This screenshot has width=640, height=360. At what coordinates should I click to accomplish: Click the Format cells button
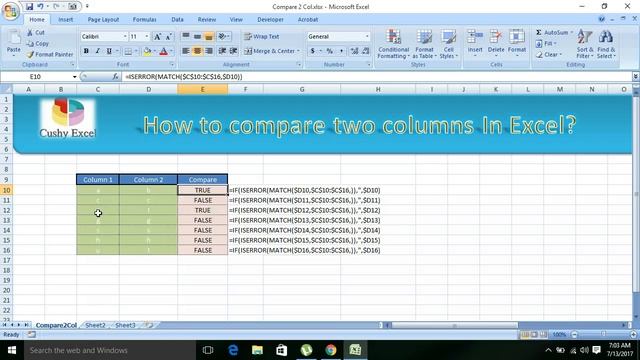pyautogui.click(x=517, y=44)
